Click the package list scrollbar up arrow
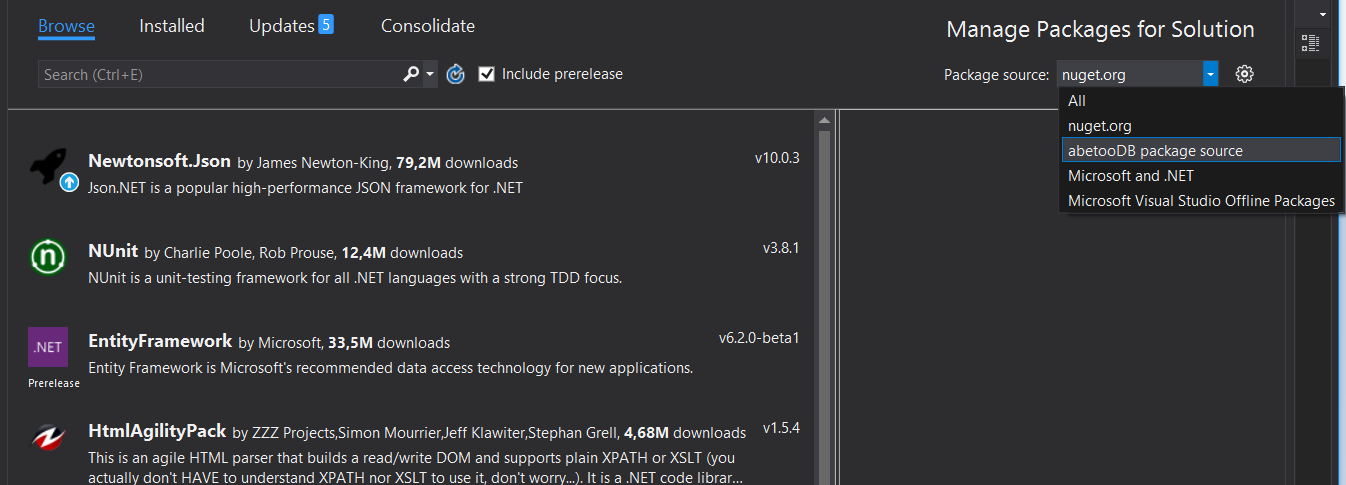 (x=825, y=121)
